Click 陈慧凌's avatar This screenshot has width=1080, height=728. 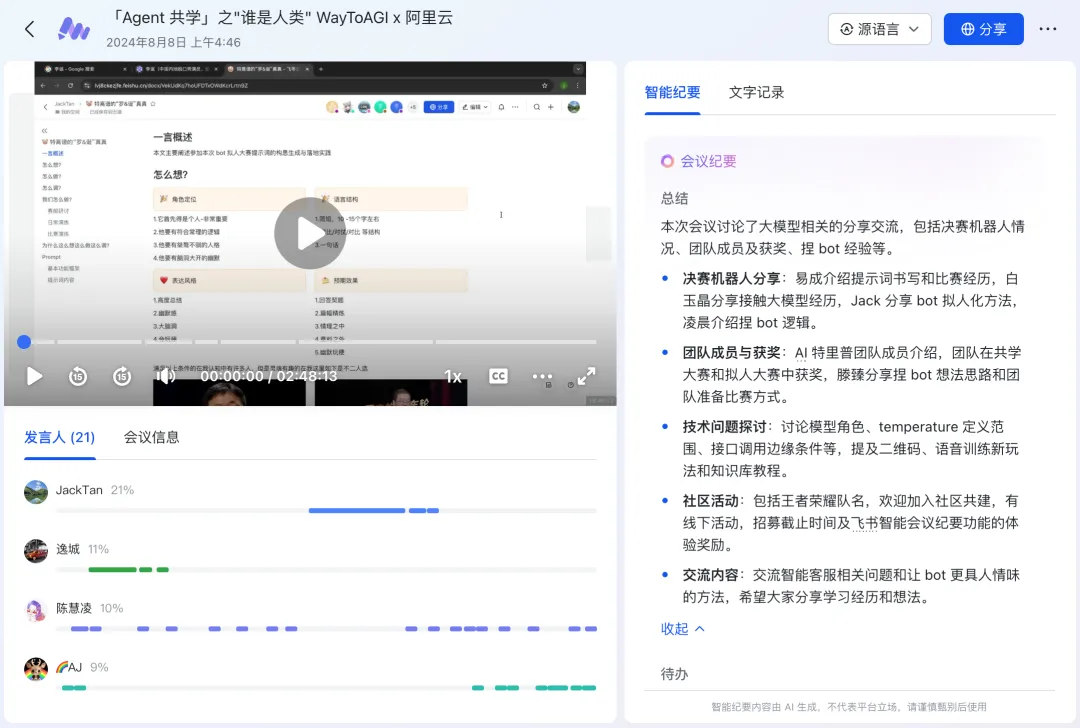click(36, 610)
